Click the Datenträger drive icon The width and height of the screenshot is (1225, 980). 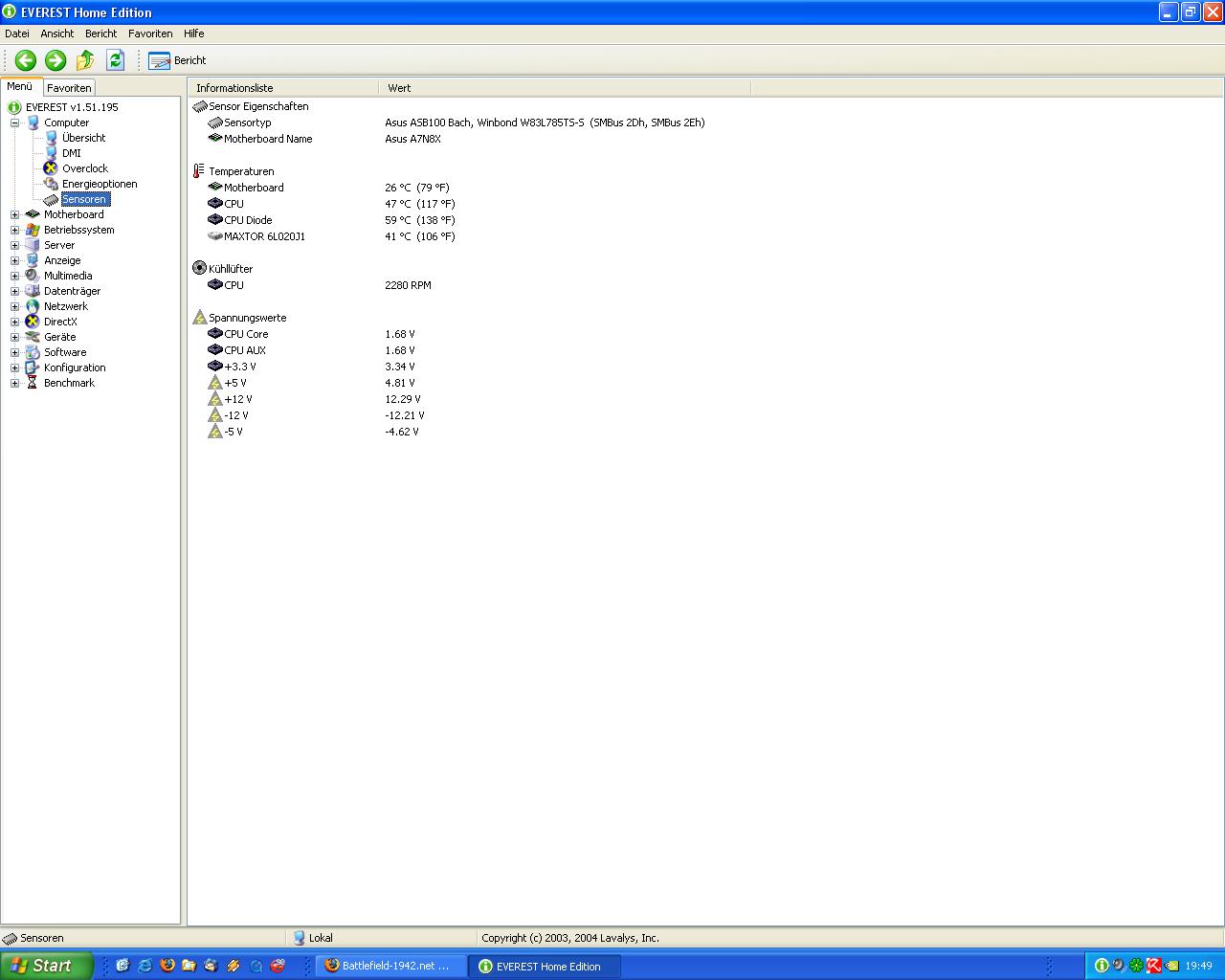[33, 291]
